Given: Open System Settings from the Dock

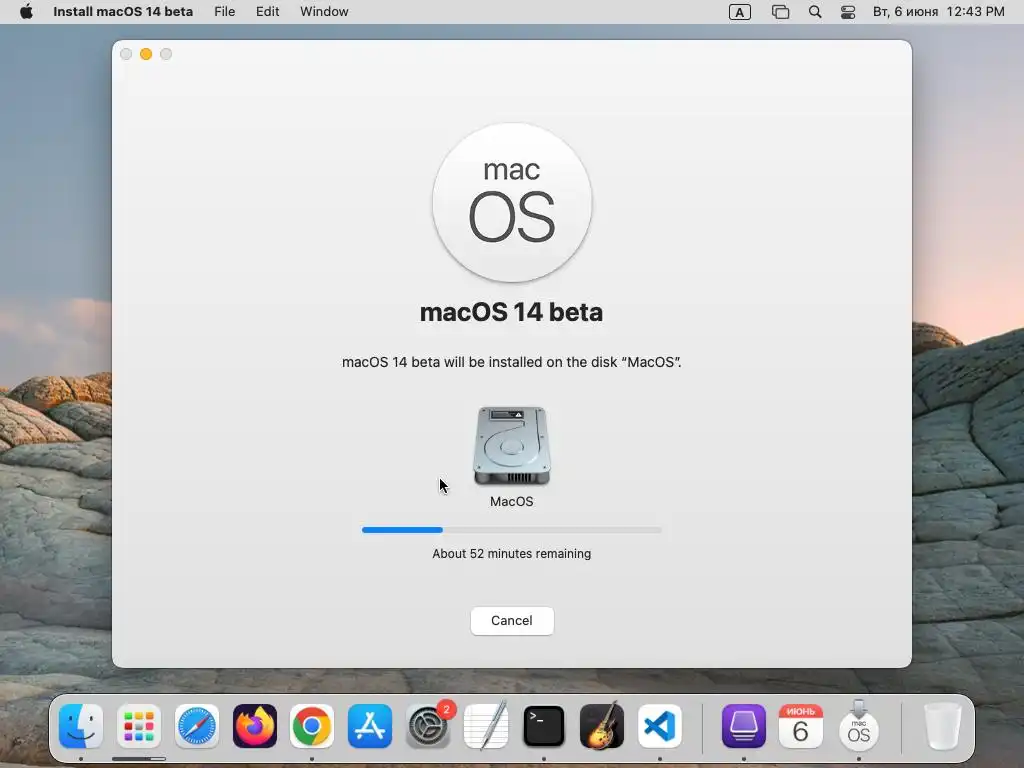Looking at the screenshot, I should pos(428,726).
